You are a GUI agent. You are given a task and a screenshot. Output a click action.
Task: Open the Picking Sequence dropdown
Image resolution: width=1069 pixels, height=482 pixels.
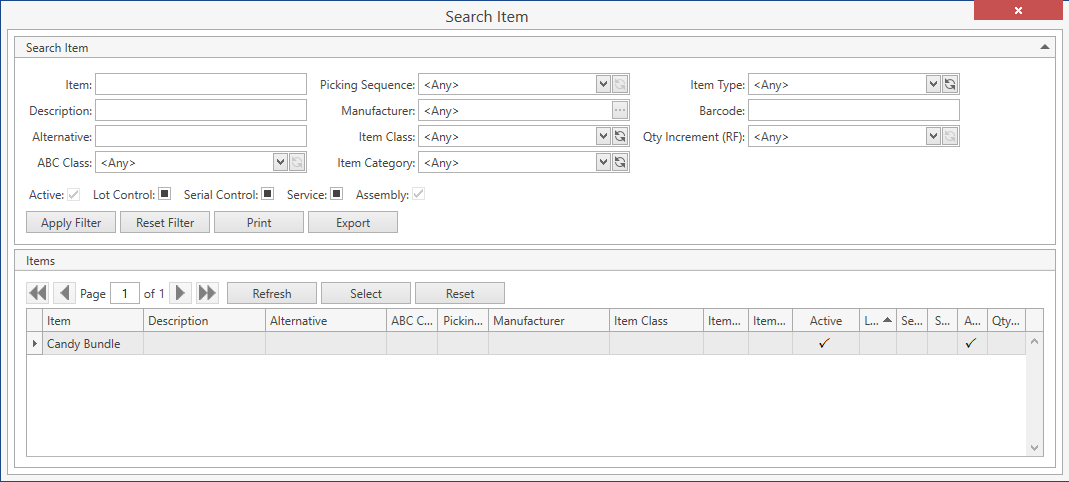[x=603, y=85]
